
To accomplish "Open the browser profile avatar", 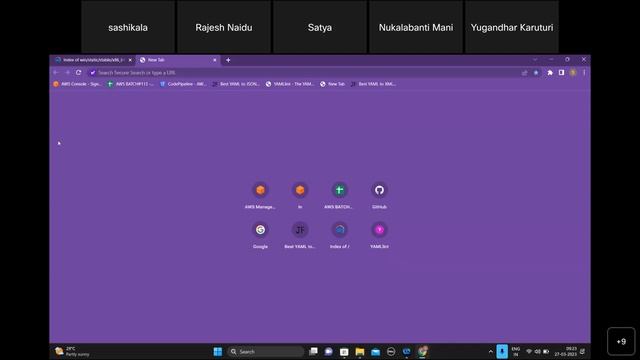I will (x=573, y=73).
